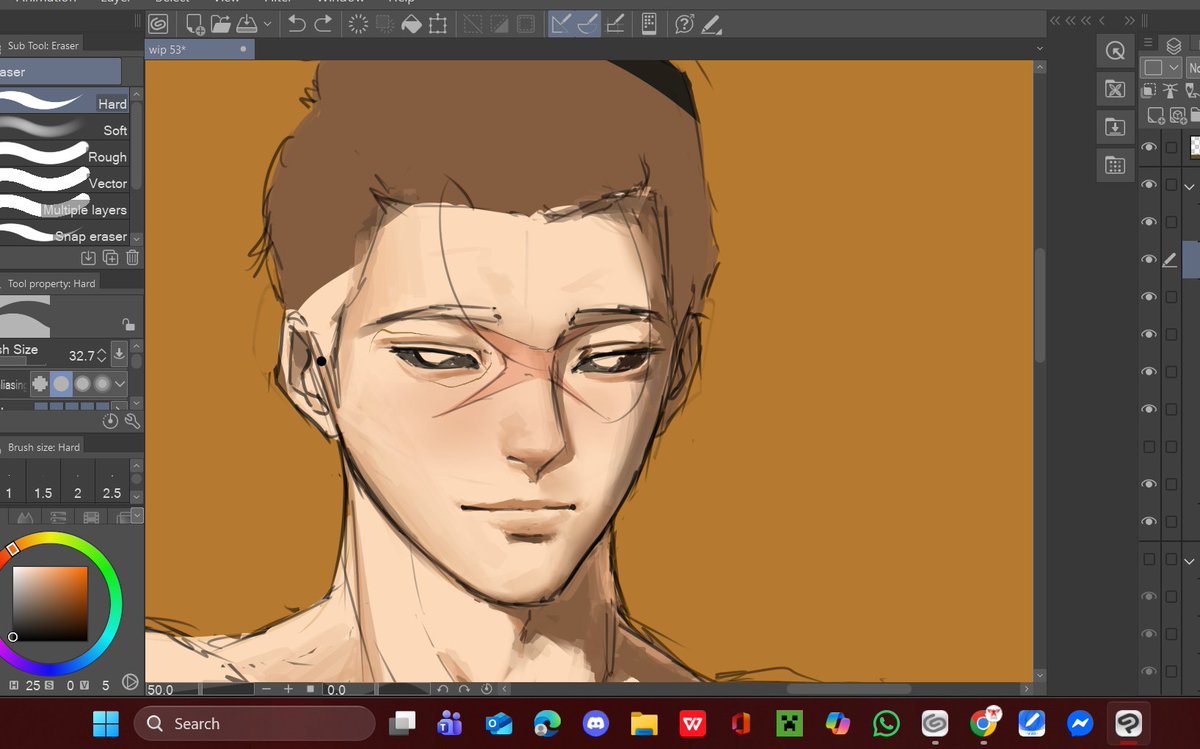Open Discord from the taskbar
The image size is (1200, 749).
click(597, 723)
